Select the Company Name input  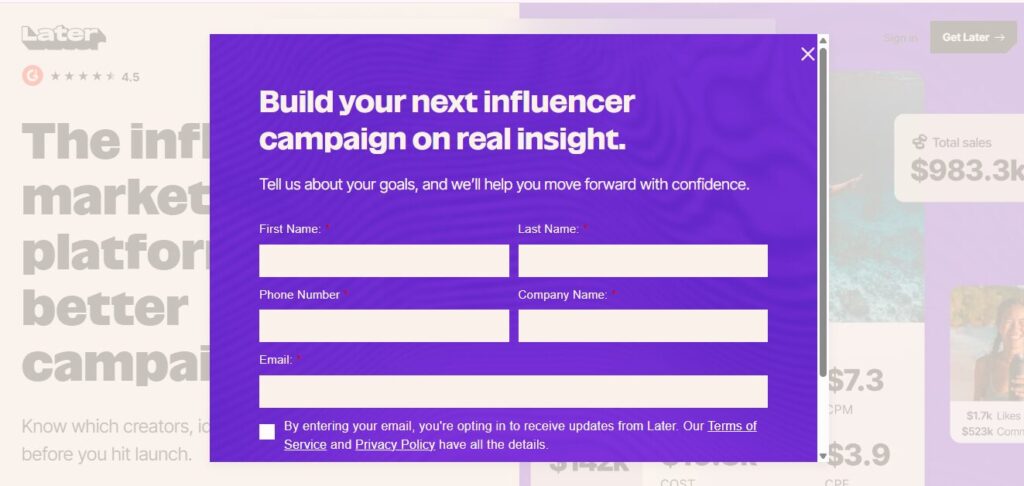coord(642,326)
